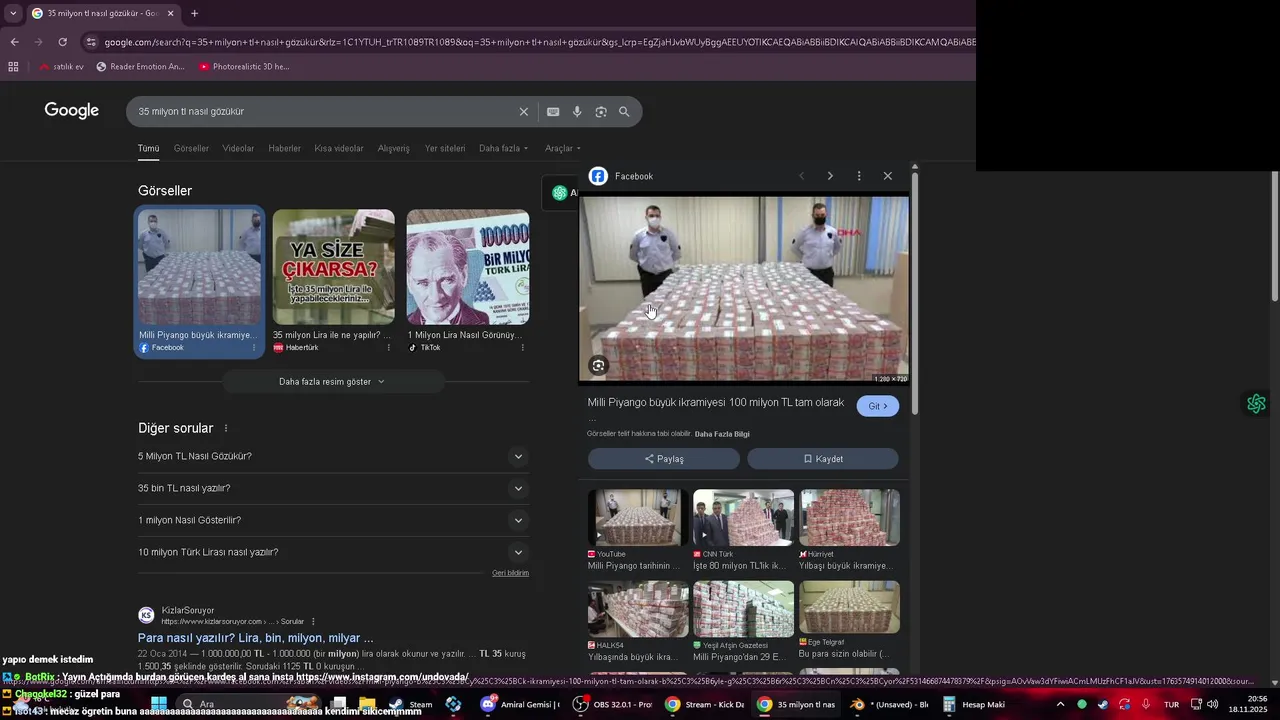The image size is (1280, 720).
Task: Click the Google logo to go home
Action: tap(71, 111)
